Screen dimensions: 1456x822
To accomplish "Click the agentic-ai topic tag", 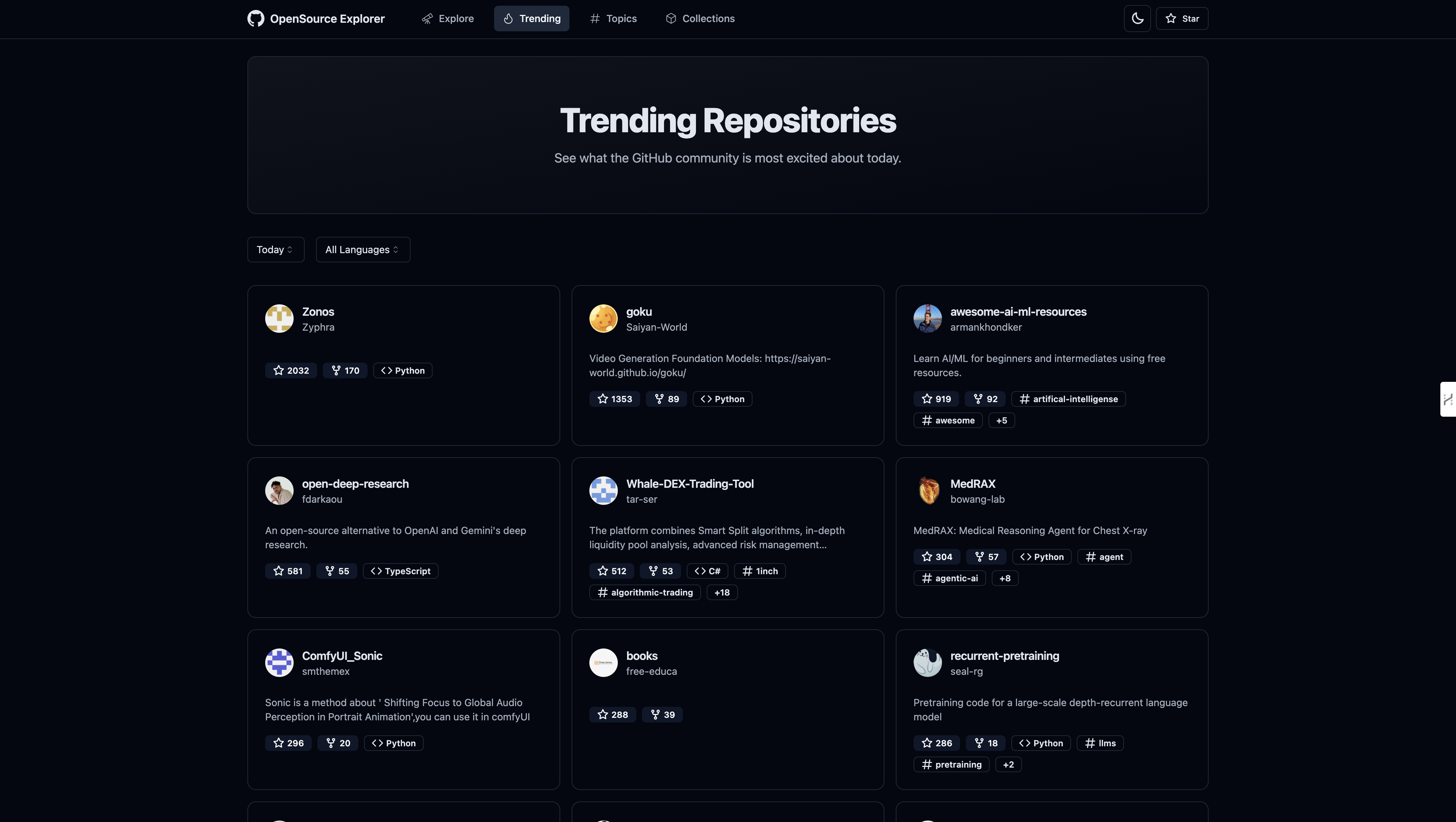I will pos(949,578).
